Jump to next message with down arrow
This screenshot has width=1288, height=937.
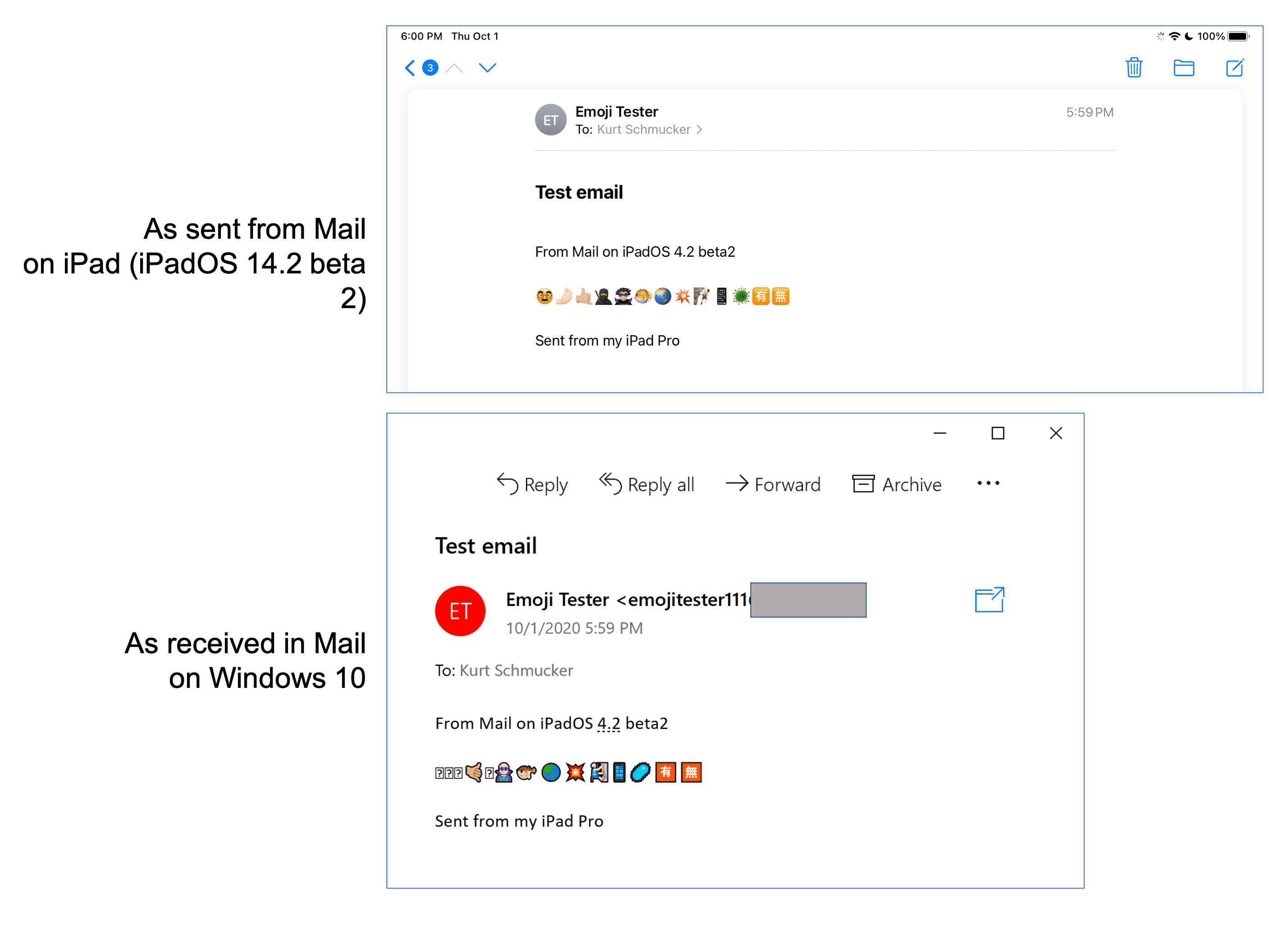point(487,68)
